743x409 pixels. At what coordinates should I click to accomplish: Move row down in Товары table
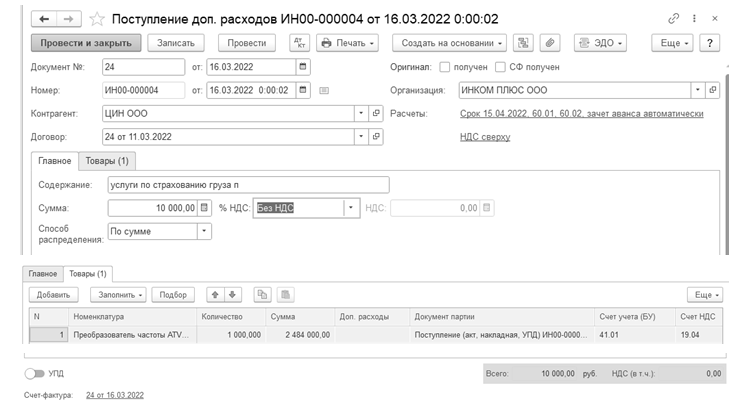233,295
